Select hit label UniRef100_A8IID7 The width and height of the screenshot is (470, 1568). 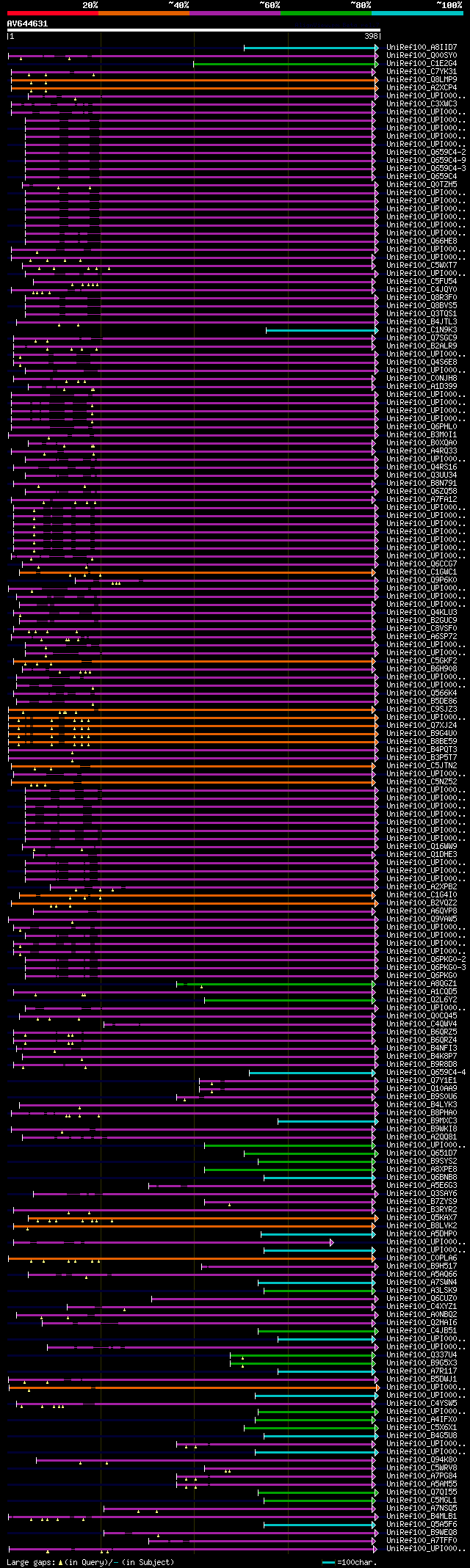click(422, 47)
